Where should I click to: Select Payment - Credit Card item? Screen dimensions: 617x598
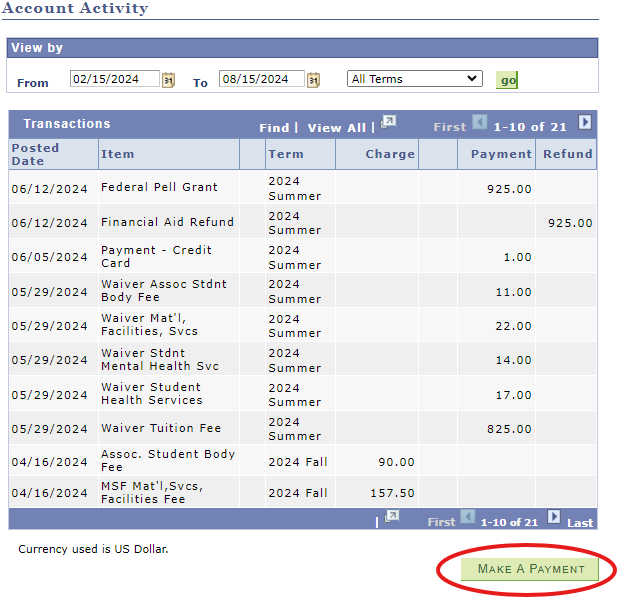coord(156,257)
